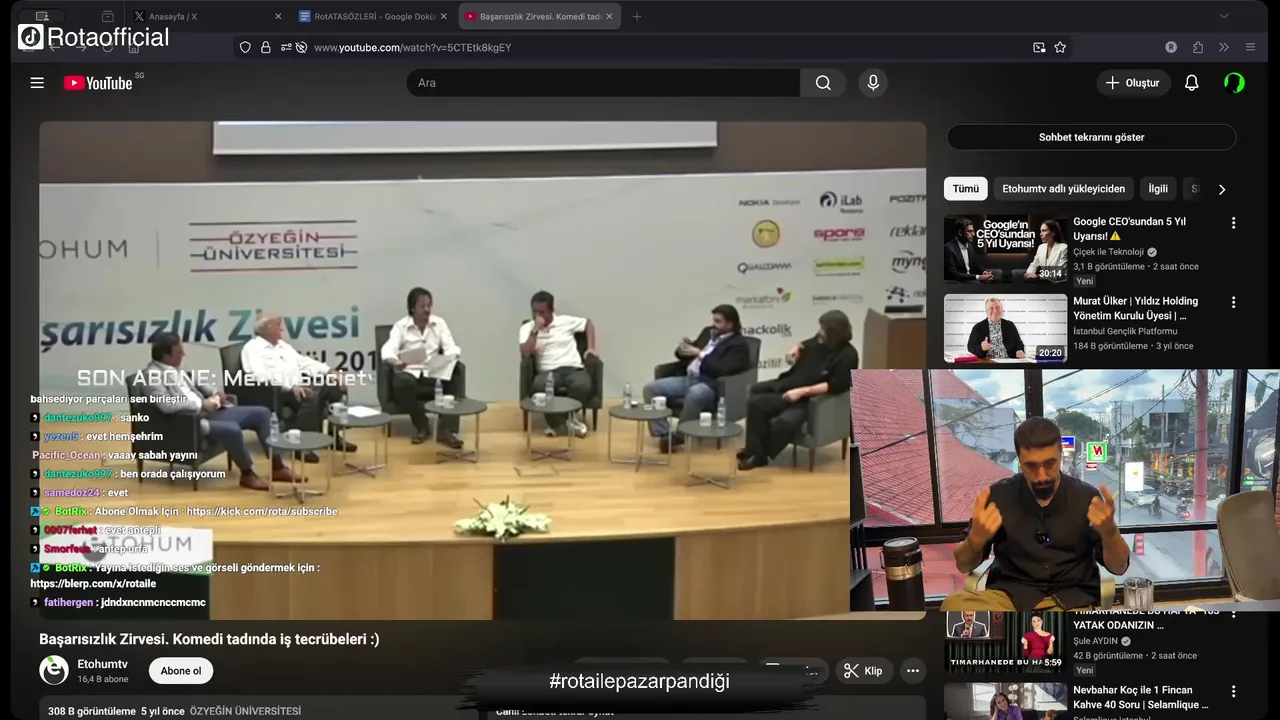Click the TIMARHANEDE video thumbnail
Image resolution: width=1280 pixels, height=720 pixels.
[1005, 641]
